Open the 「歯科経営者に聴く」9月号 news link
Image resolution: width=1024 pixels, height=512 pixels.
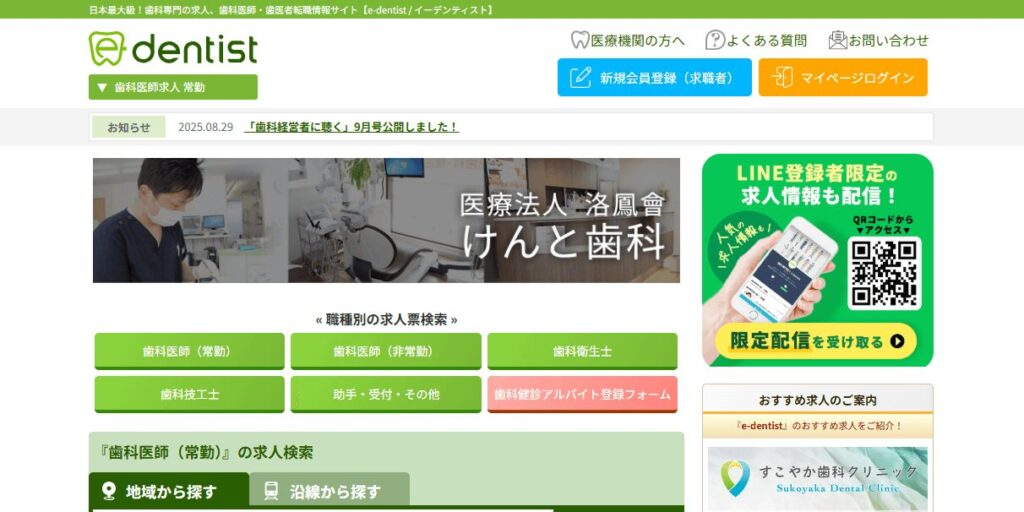(x=351, y=127)
